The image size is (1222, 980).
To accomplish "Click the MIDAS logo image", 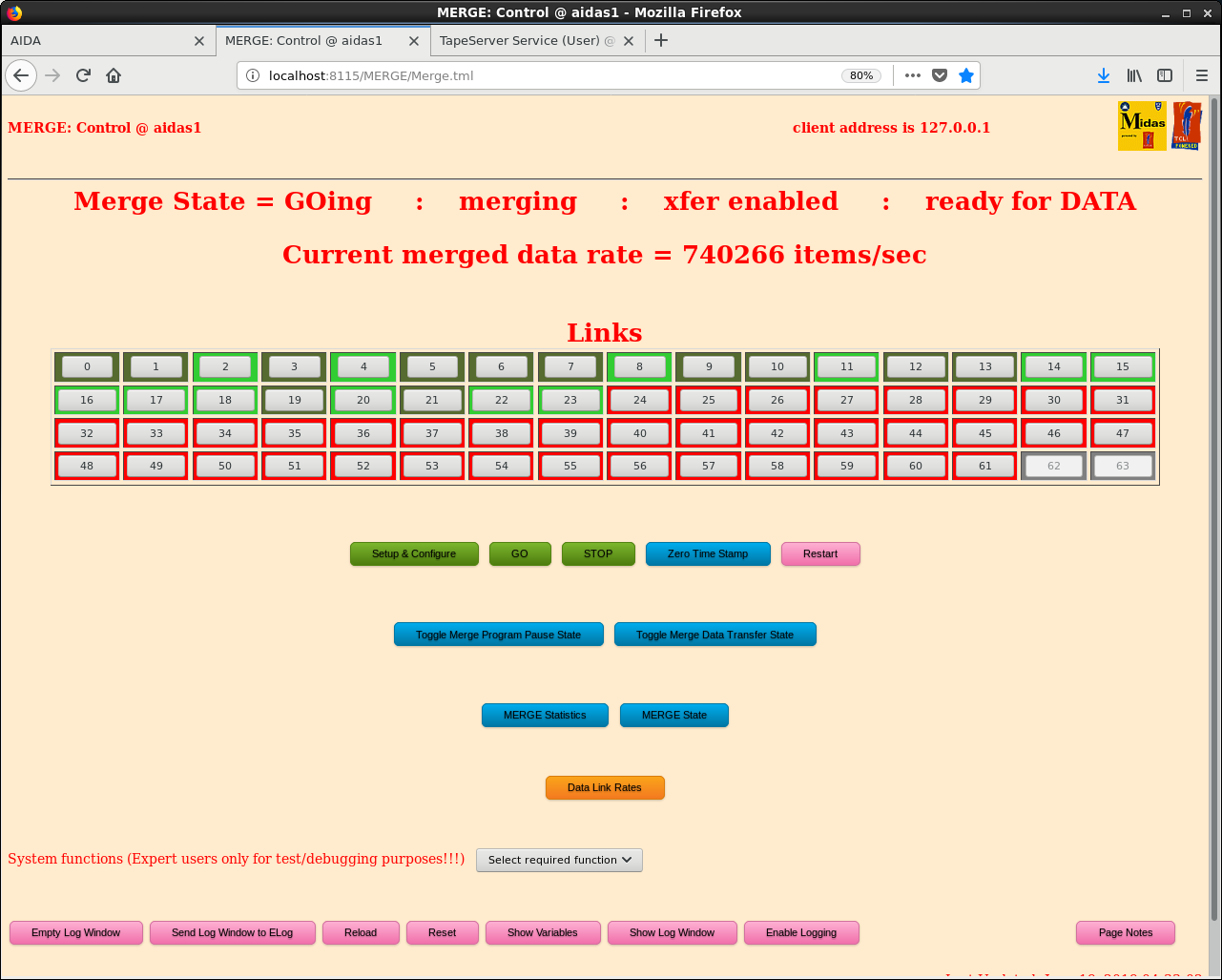I will click(x=1142, y=126).
